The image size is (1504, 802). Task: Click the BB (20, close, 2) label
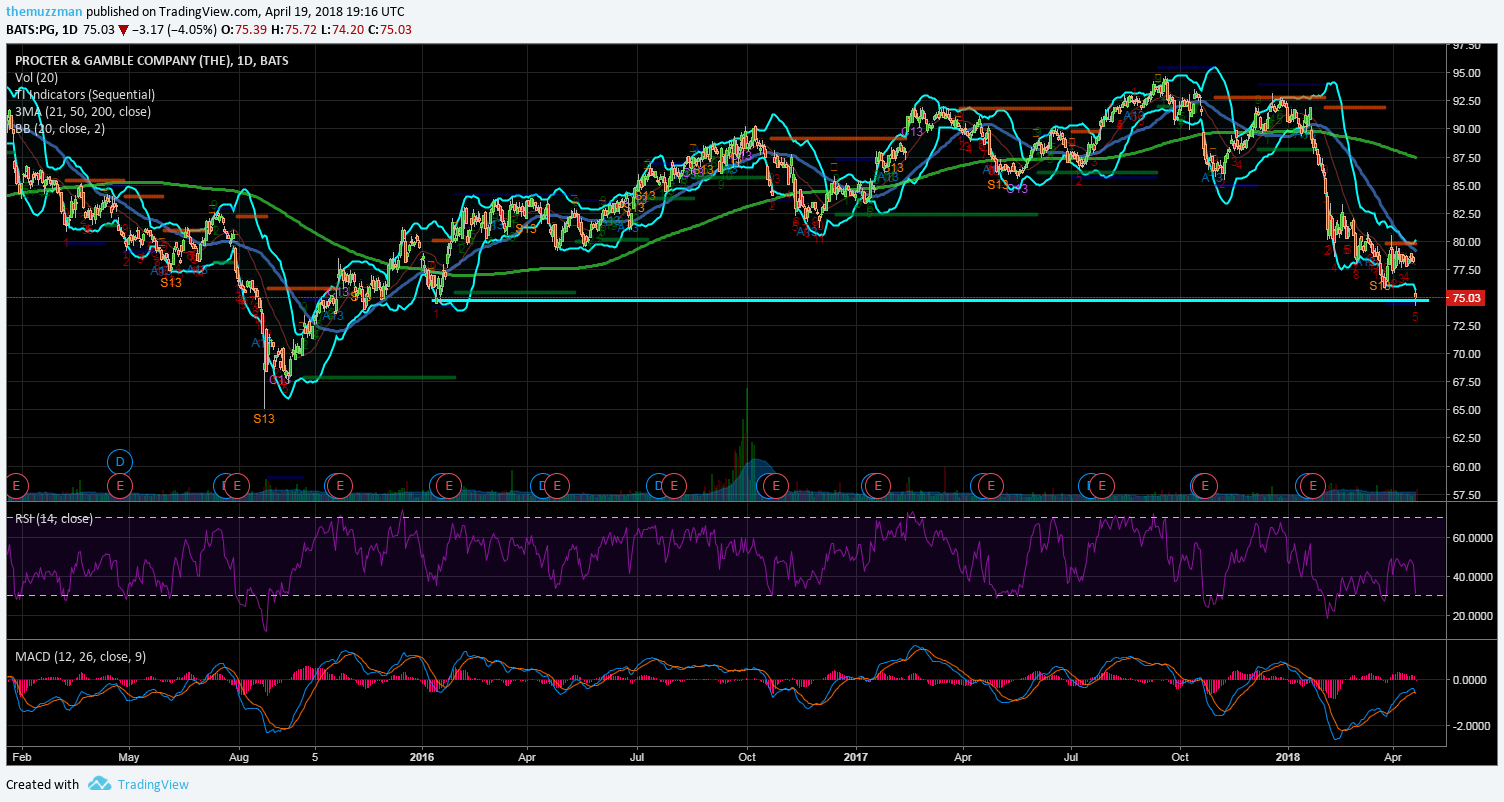coord(59,128)
